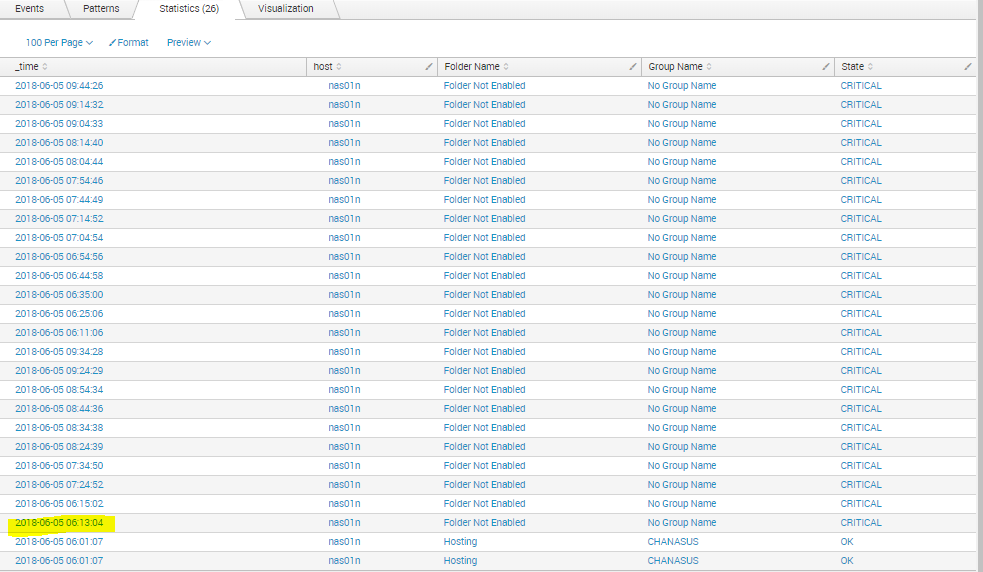Sort table using the Folder Name sort arrows
This screenshot has height=572, width=983.
tap(506, 67)
